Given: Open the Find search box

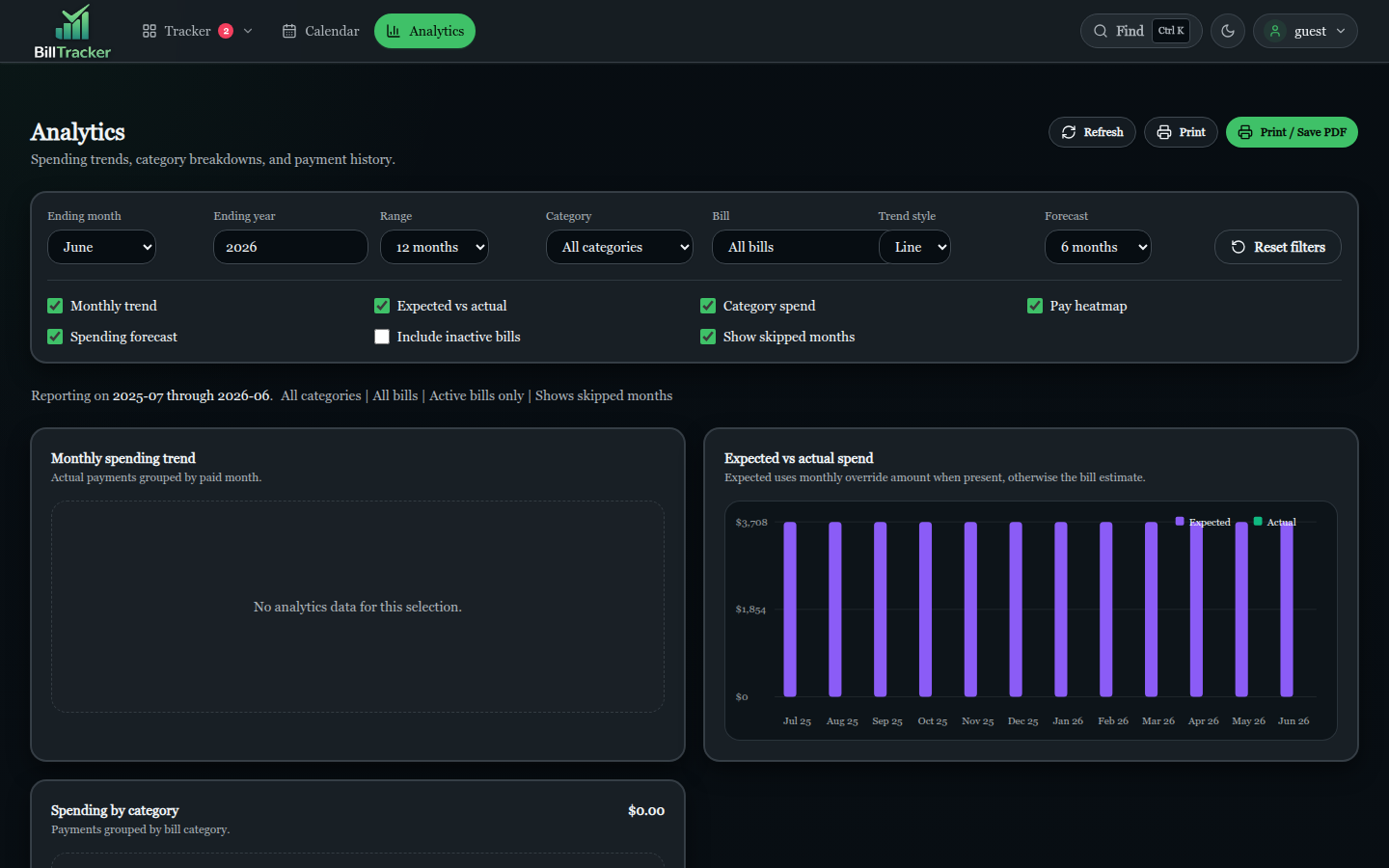Looking at the screenshot, I should click(x=1141, y=31).
